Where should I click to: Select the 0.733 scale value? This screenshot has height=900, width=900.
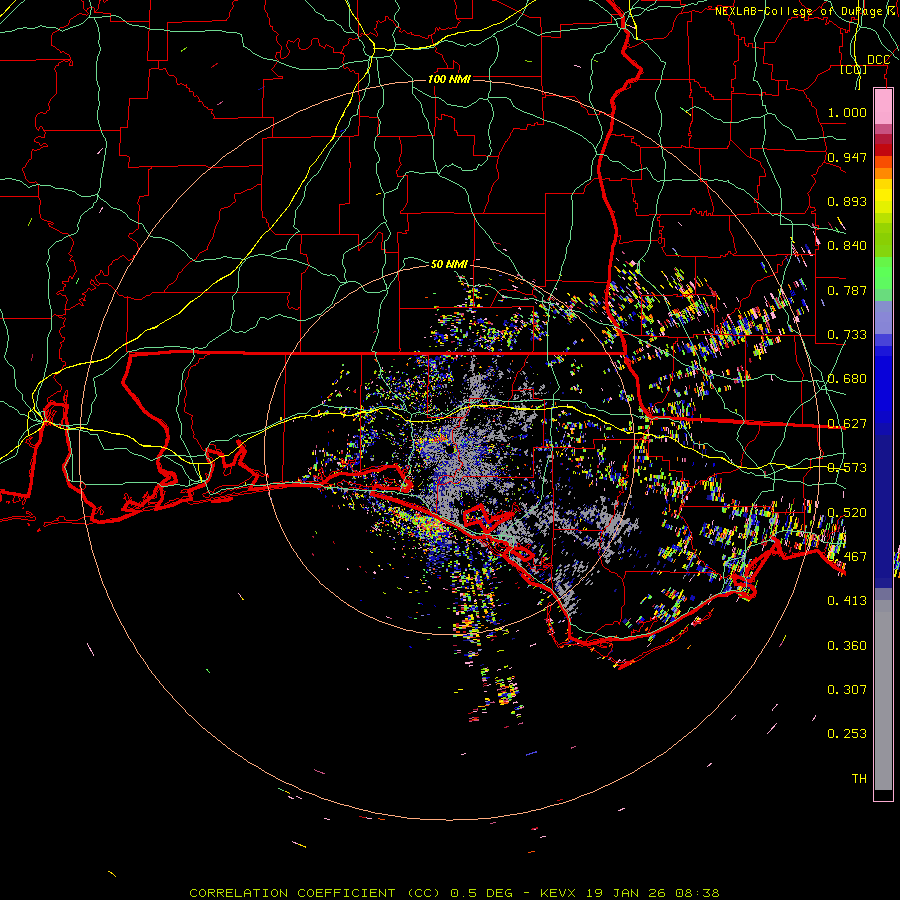click(x=847, y=335)
